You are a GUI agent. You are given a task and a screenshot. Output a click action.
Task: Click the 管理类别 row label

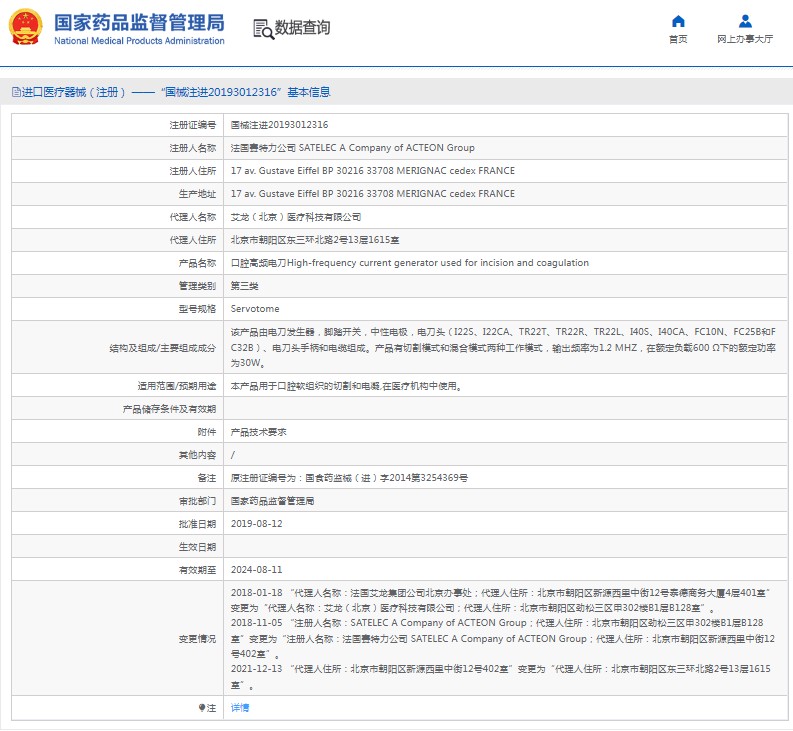[197, 286]
